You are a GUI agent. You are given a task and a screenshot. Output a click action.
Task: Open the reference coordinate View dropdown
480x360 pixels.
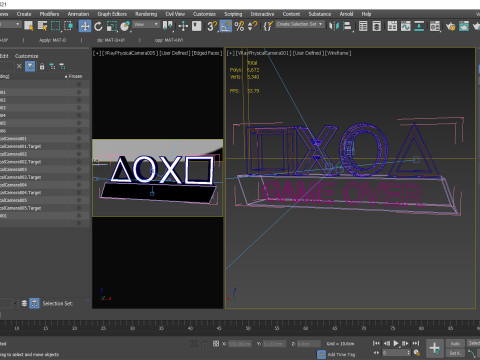(145, 24)
